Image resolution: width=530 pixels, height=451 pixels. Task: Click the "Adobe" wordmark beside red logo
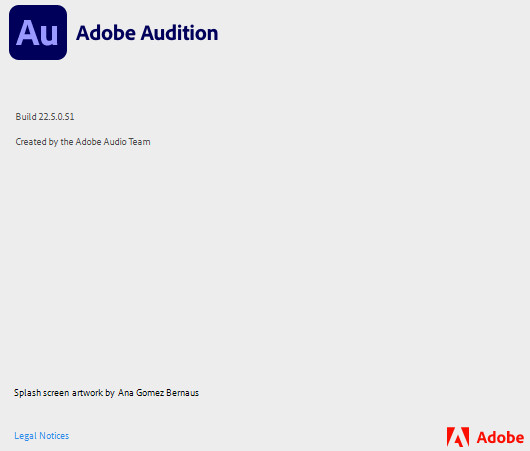500,437
